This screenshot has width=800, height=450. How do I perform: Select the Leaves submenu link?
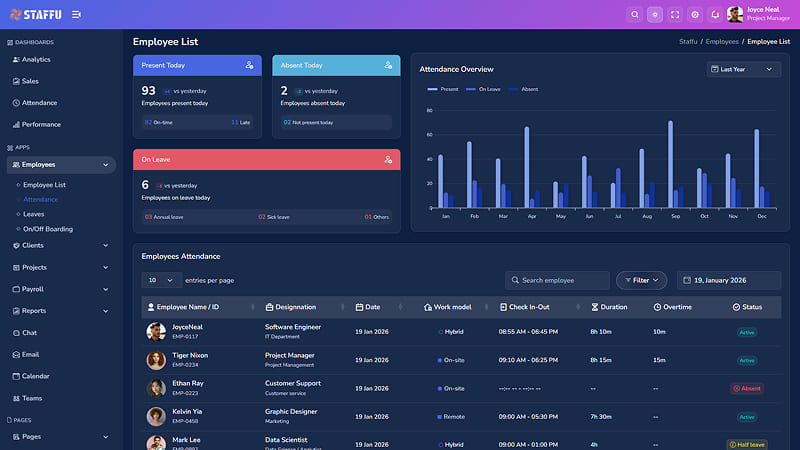(34, 214)
